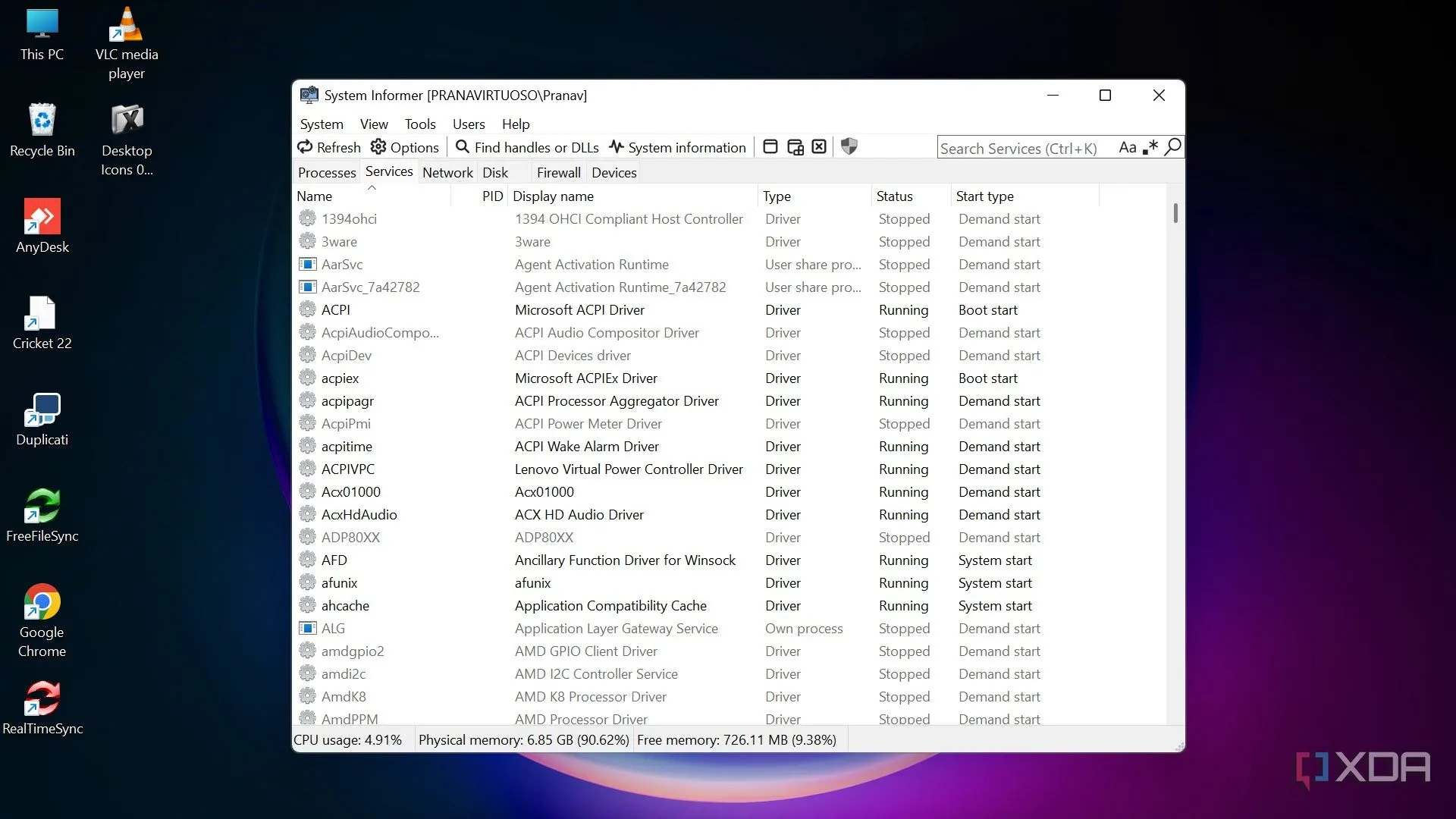Toggle case-sensitive search (Aa)
The width and height of the screenshot is (1456, 819).
pos(1128,148)
